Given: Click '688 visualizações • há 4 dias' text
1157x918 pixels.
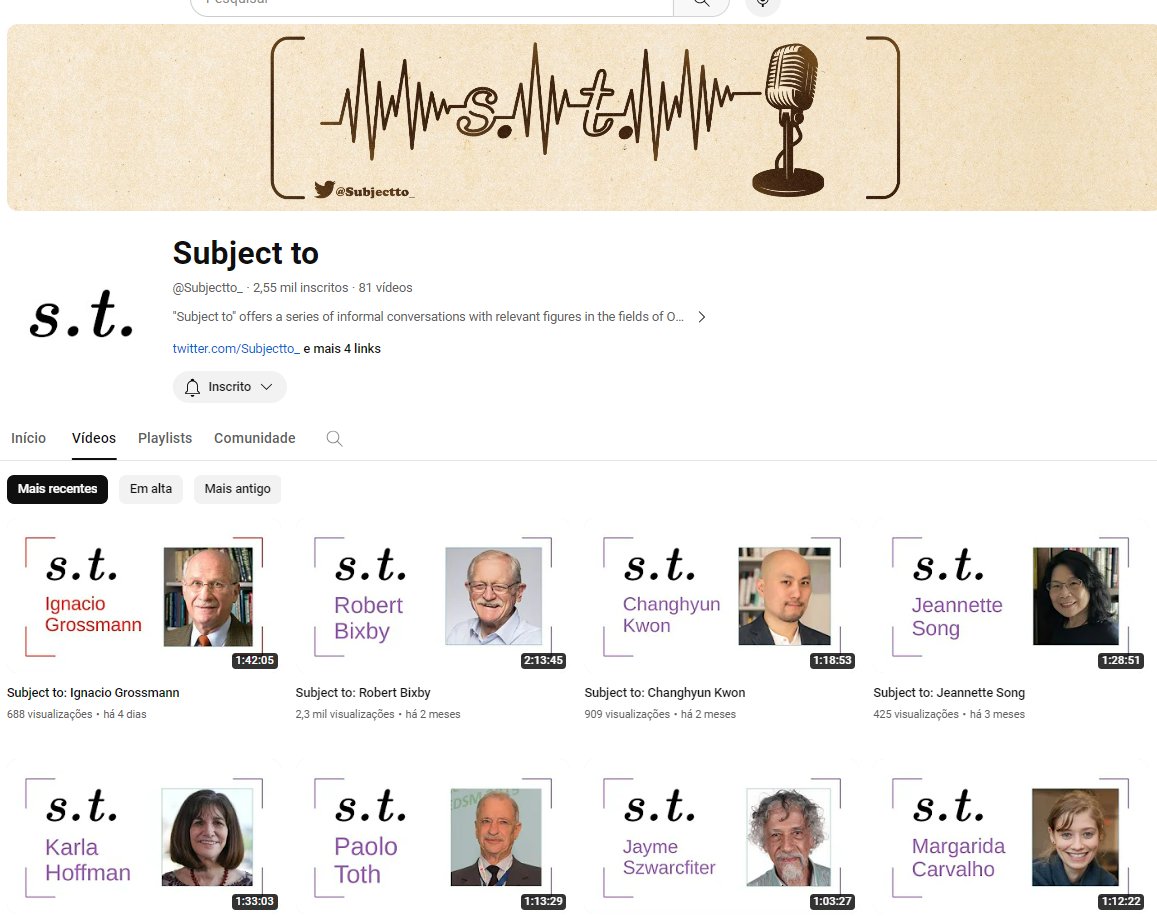Looking at the screenshot, I should point(77,714).
